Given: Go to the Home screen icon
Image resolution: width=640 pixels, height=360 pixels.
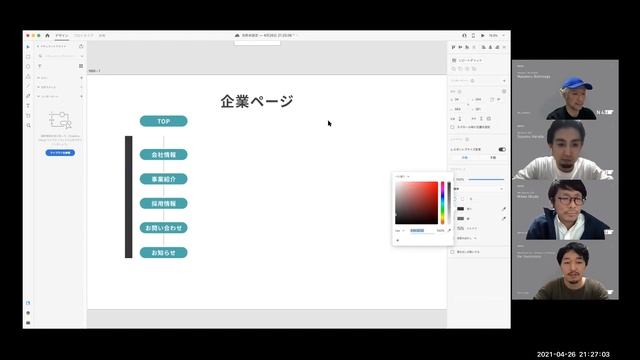Looking at the screenshot, I should [x=47, y=36].
